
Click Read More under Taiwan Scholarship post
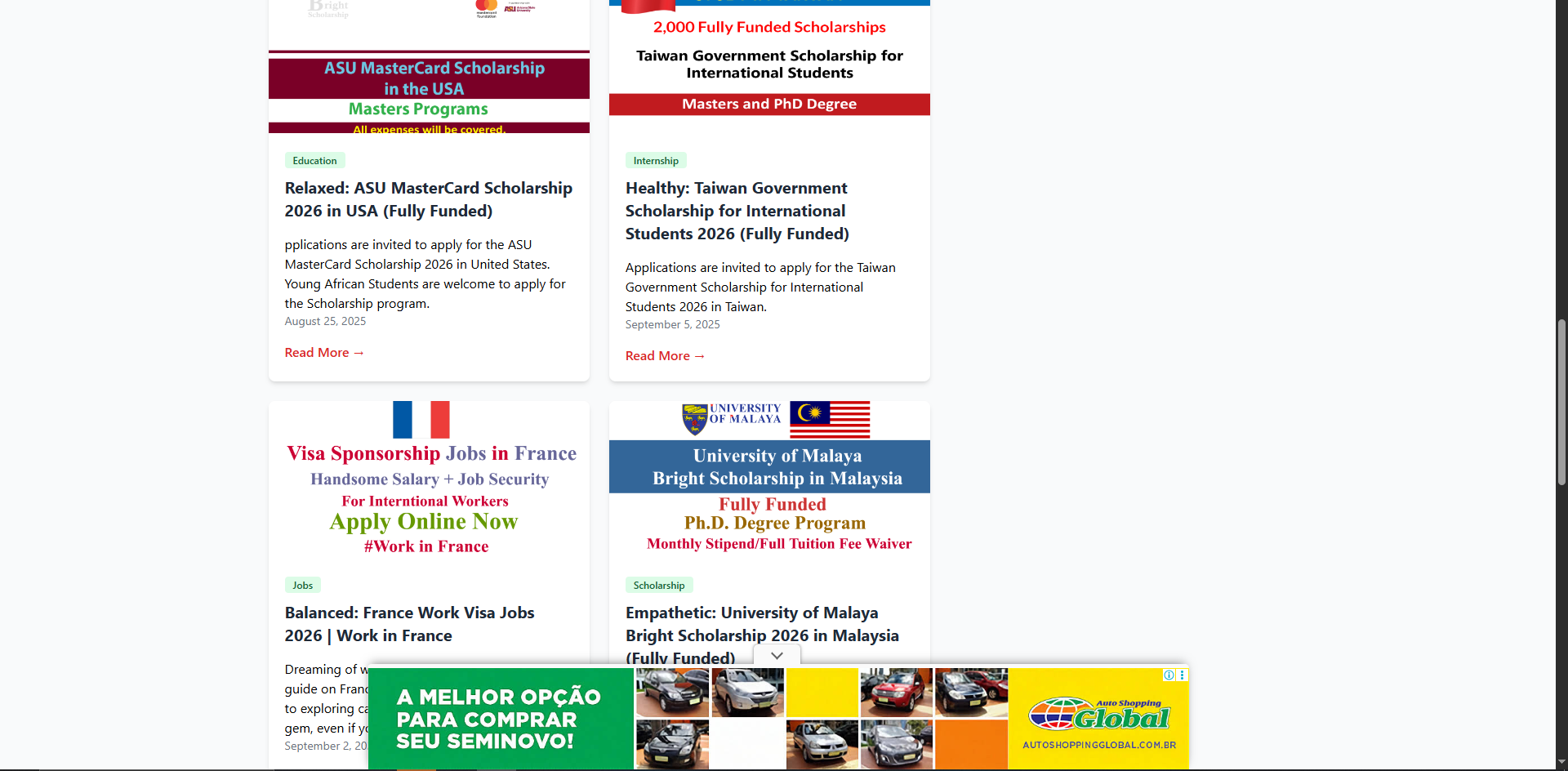point(665,356)
